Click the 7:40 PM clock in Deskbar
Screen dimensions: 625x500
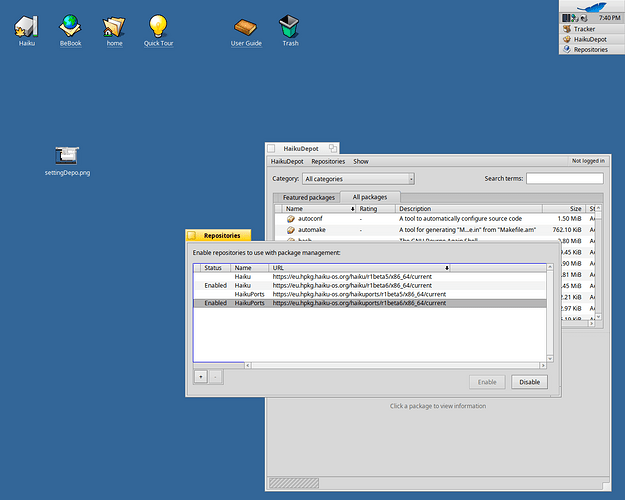(x=609, y=18)
